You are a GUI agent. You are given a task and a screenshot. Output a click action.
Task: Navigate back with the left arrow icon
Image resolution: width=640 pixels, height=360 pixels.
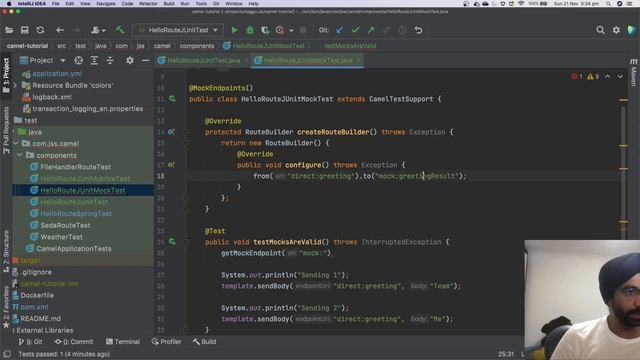click(x=60, y=30)
